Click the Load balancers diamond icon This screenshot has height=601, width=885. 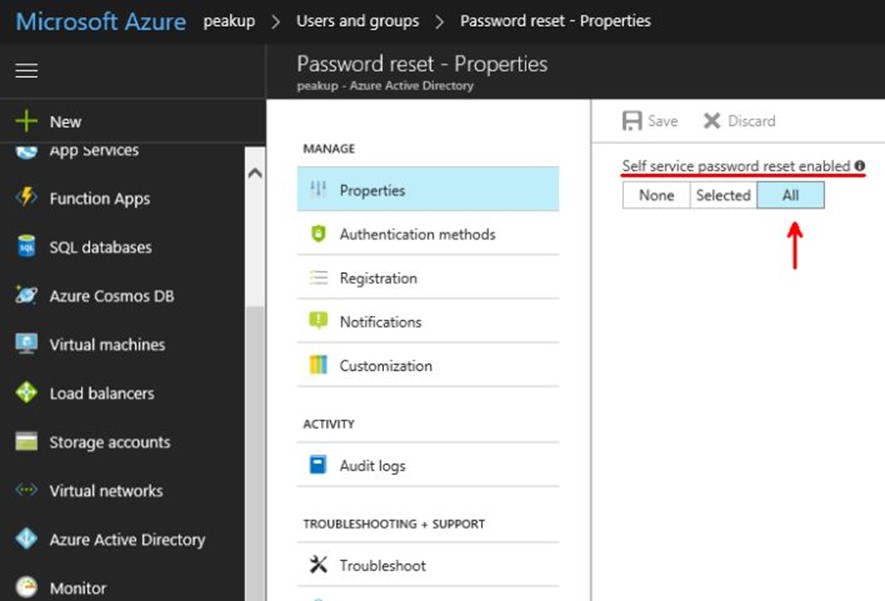coord(27,392)
